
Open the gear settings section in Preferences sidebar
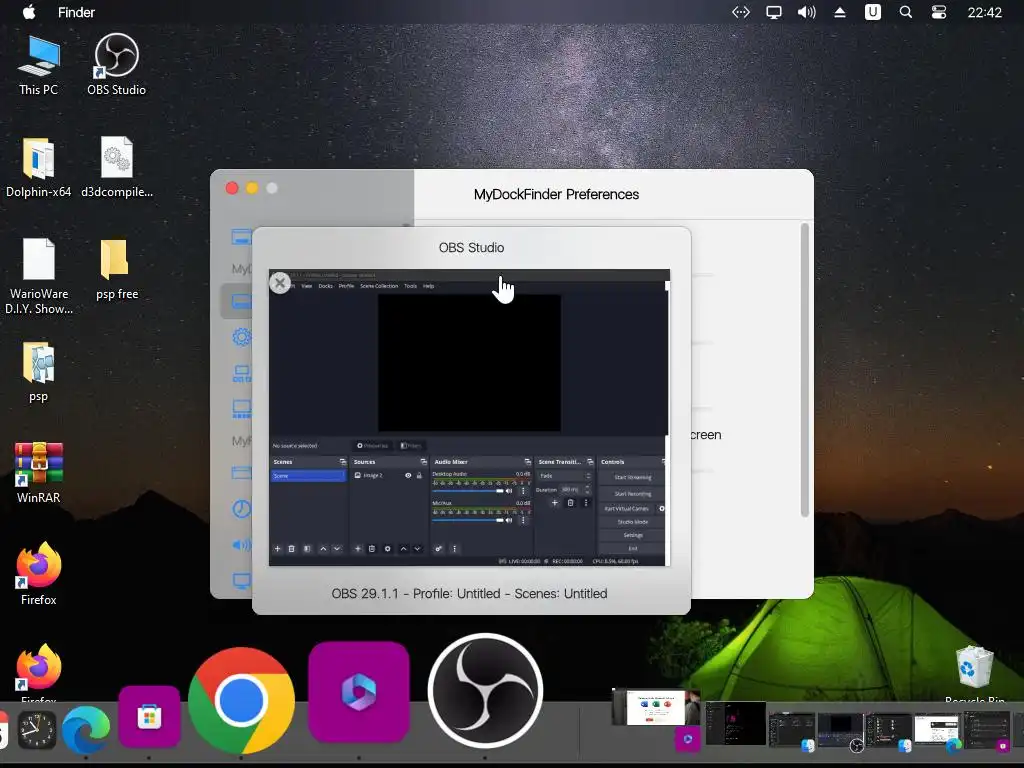[x=242, y=337]
